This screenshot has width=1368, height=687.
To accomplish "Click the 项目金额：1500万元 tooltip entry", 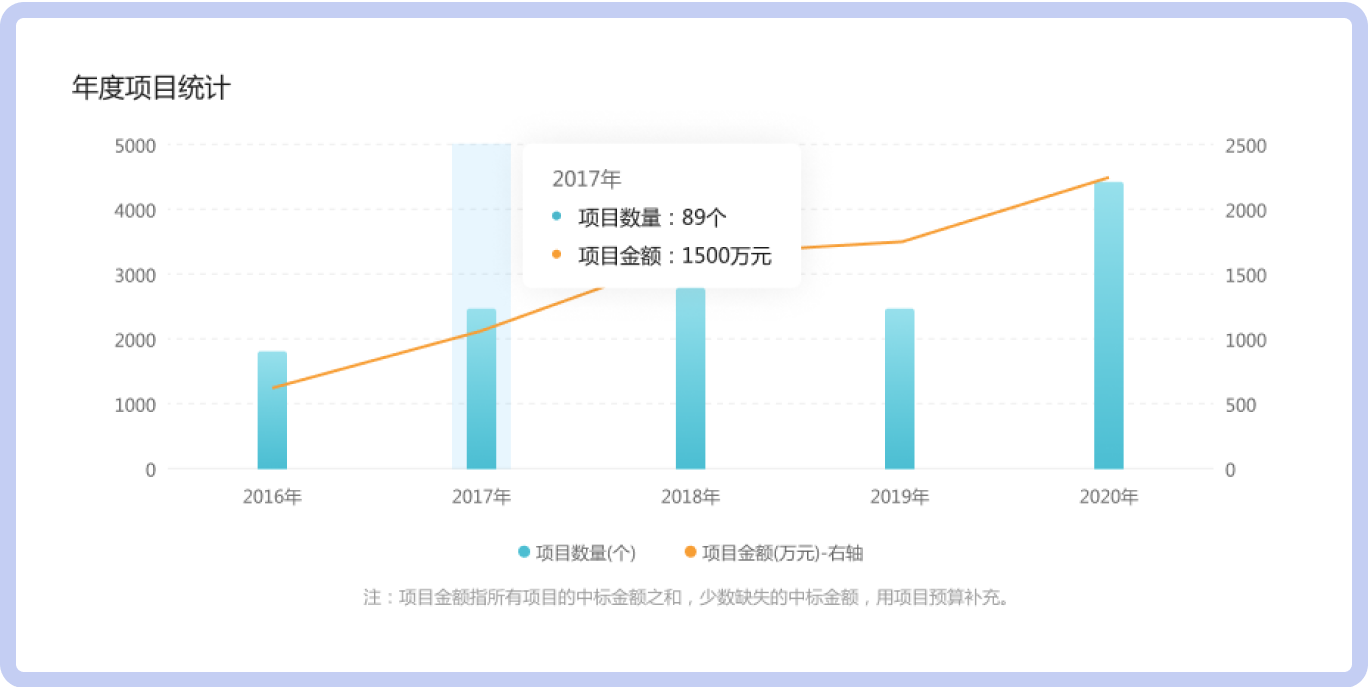I will pyautogui.click(x=673, y=256).
